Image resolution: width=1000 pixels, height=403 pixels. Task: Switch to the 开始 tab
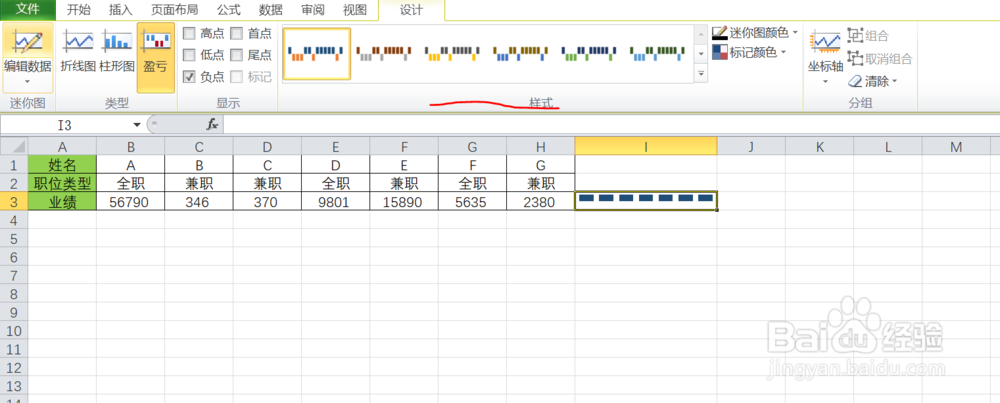point(78,10)
